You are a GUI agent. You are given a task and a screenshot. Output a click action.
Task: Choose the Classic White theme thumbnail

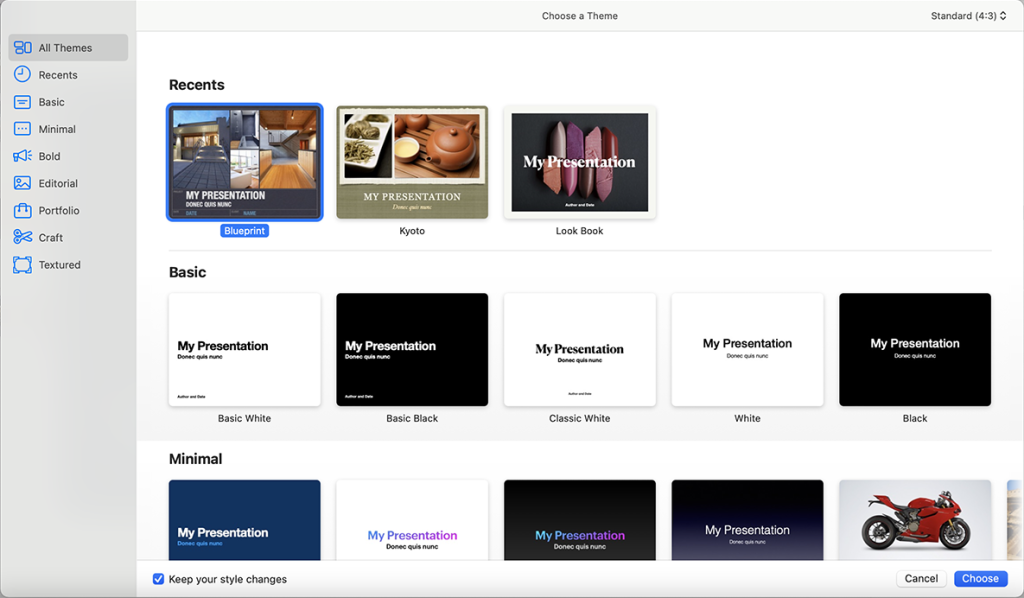[x=580, y=349]
